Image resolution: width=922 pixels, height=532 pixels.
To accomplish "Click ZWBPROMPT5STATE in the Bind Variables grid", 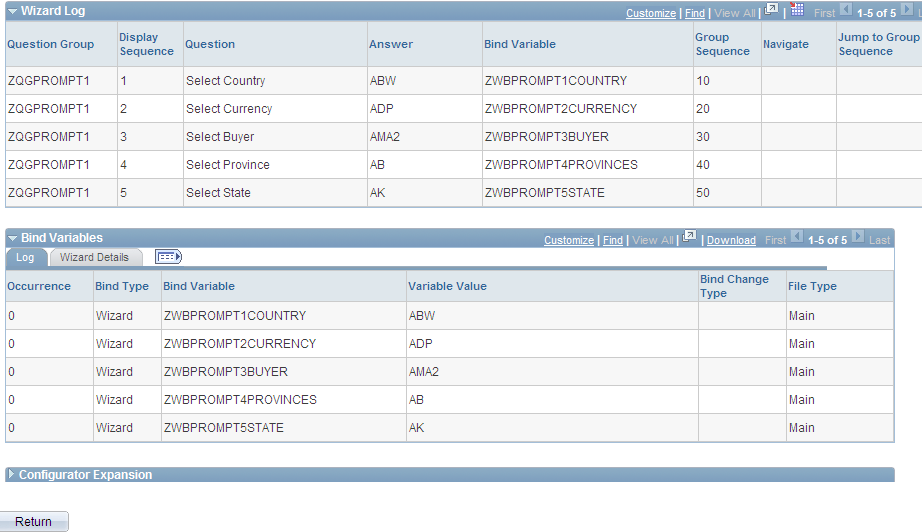I will click(x=224, y=427).
